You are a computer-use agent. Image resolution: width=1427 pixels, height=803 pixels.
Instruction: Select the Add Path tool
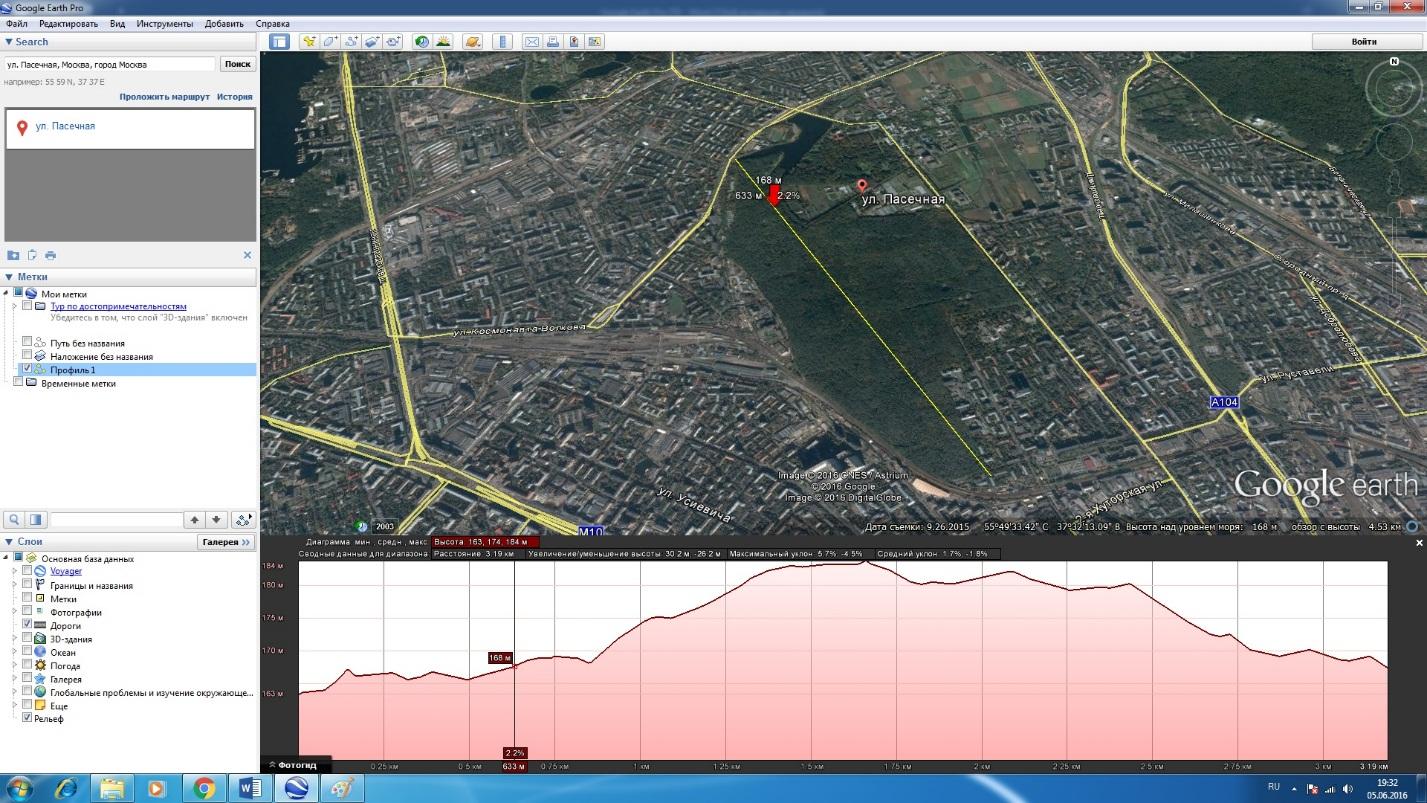[351, 42]
